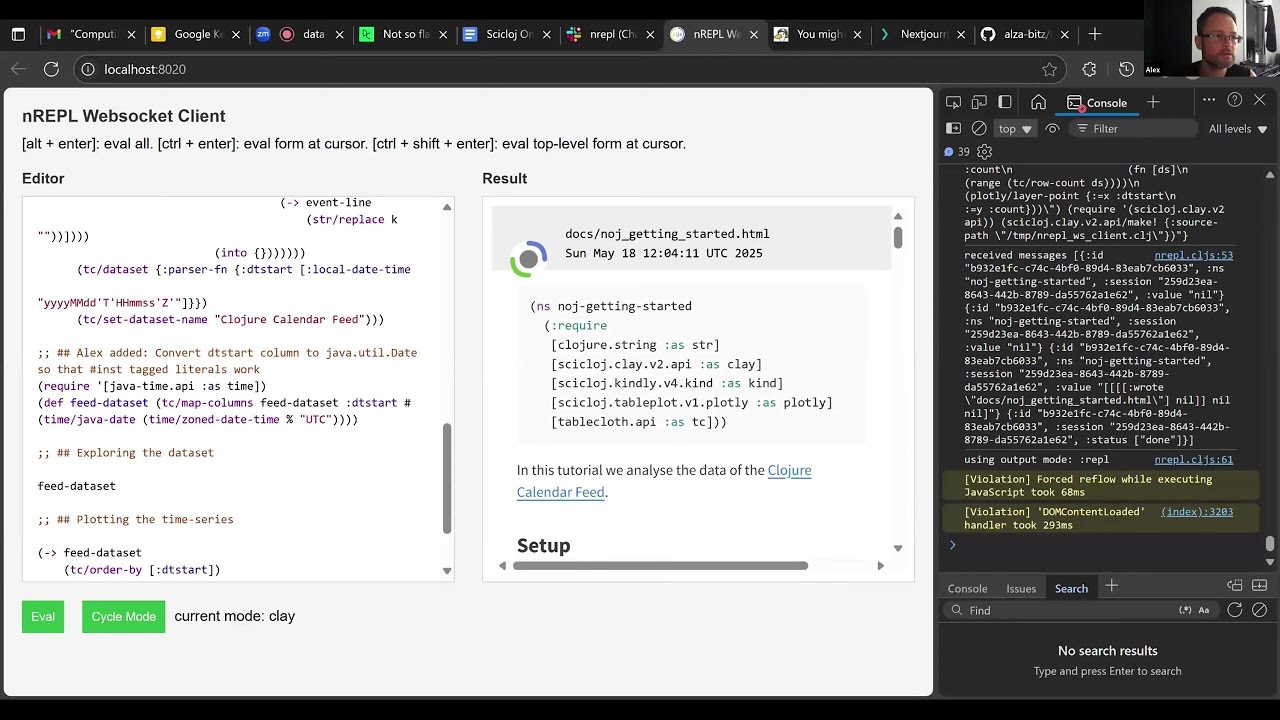Select the Console tab in DevTools top bar
This screenshot has height=720, width=1280.
coord(1097,102)
